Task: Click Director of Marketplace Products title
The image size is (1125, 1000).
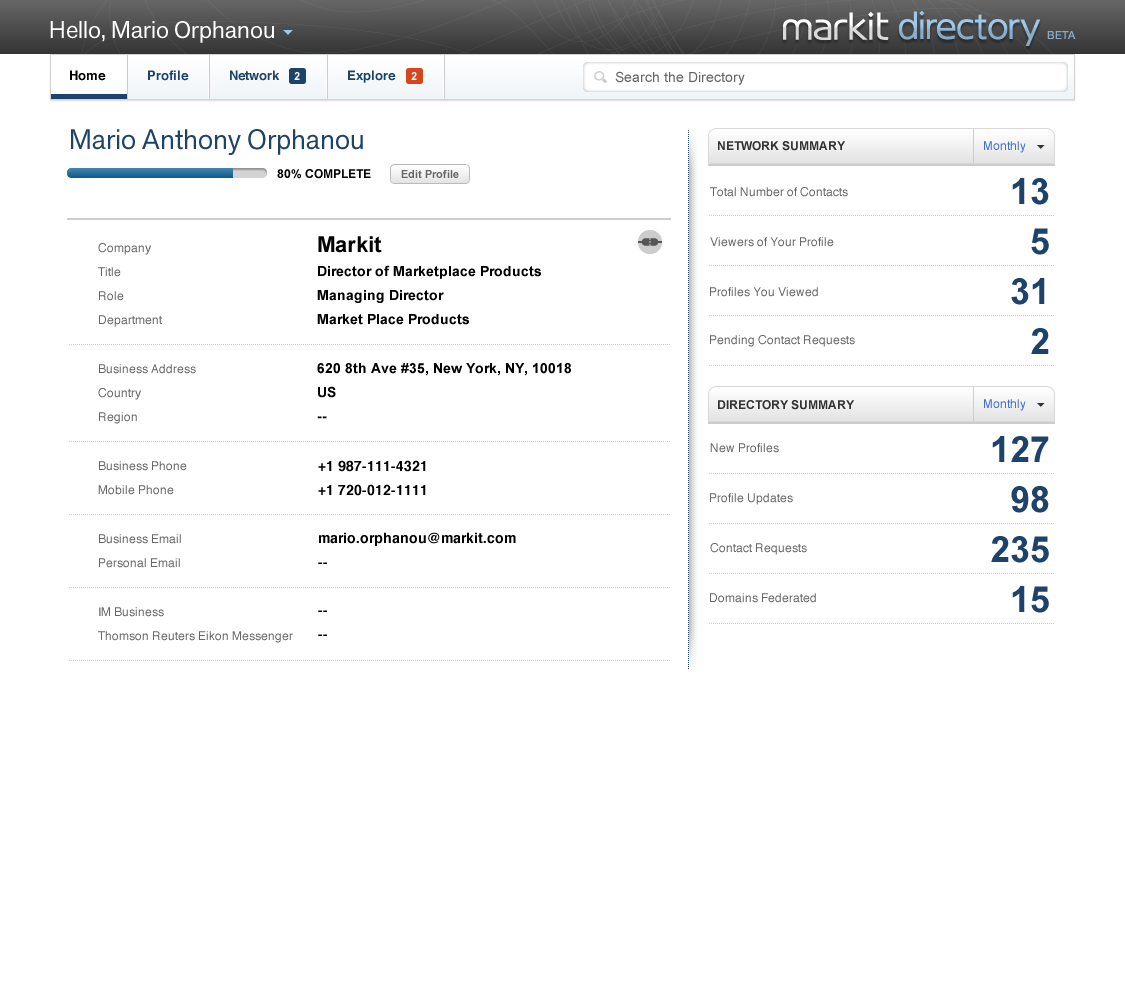Action: (x=429, y=272)
